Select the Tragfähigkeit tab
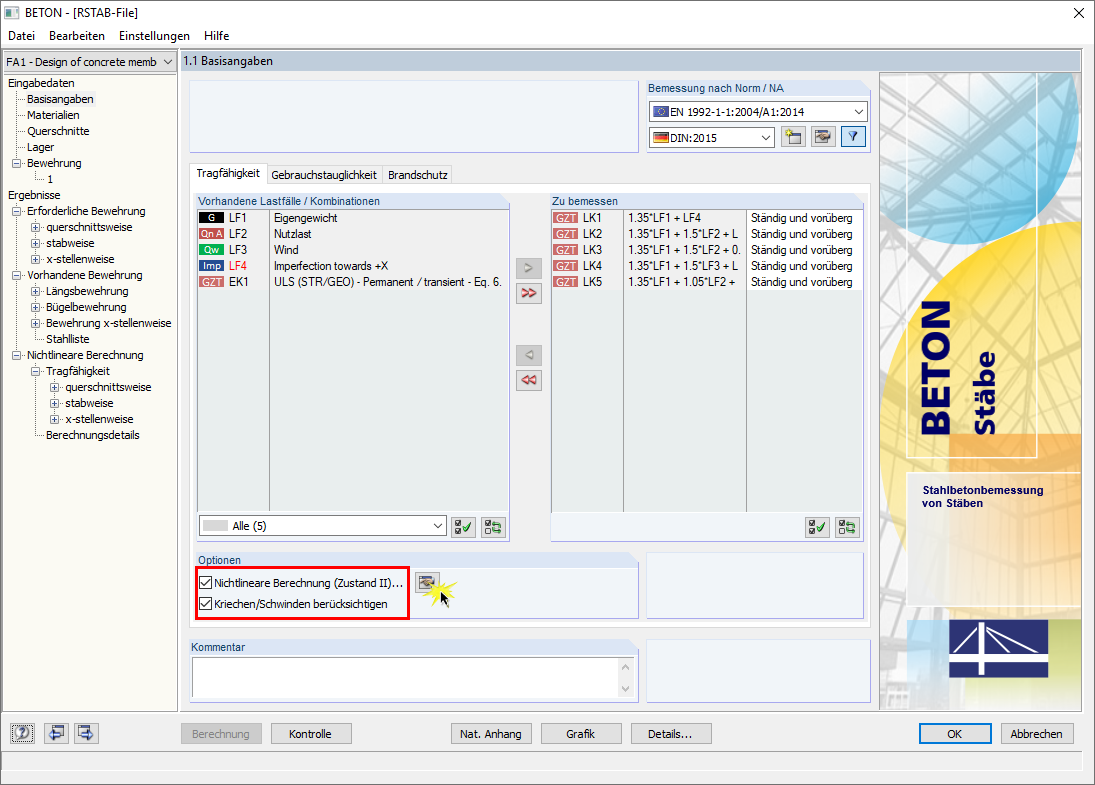1095x785 pixels. pos(228,173)
